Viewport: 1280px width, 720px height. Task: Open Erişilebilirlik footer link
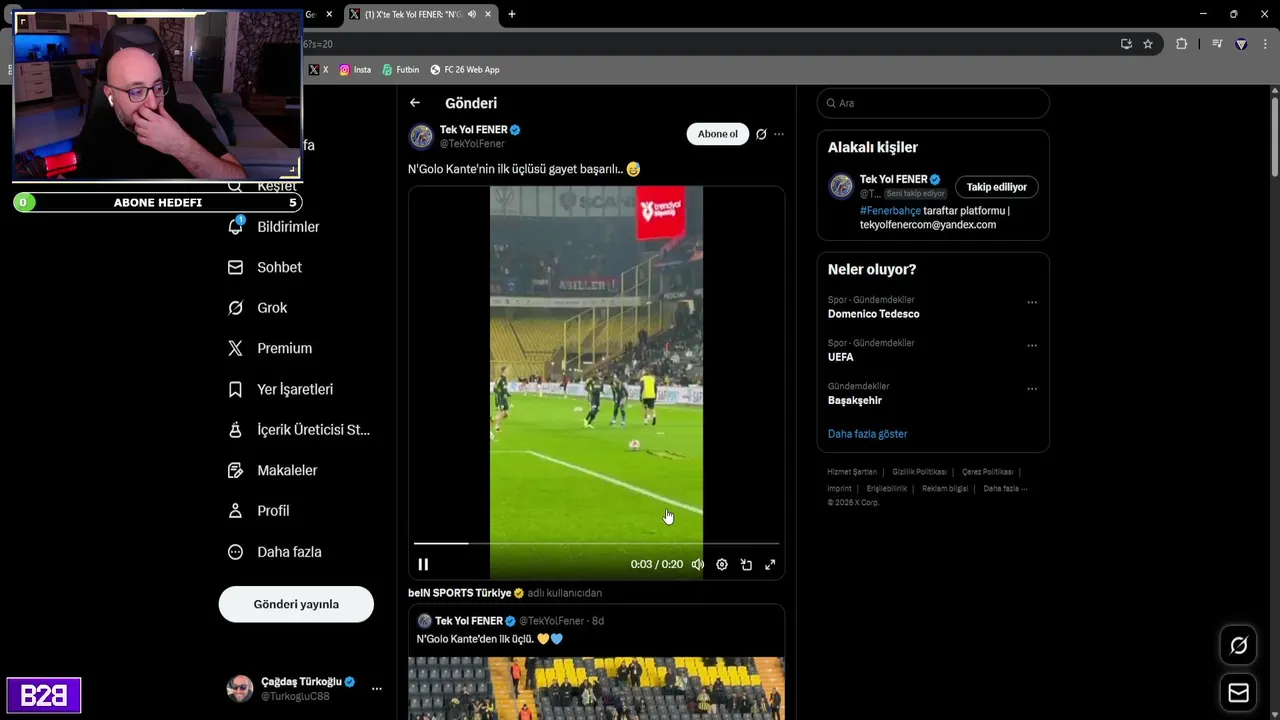[887, 489]
